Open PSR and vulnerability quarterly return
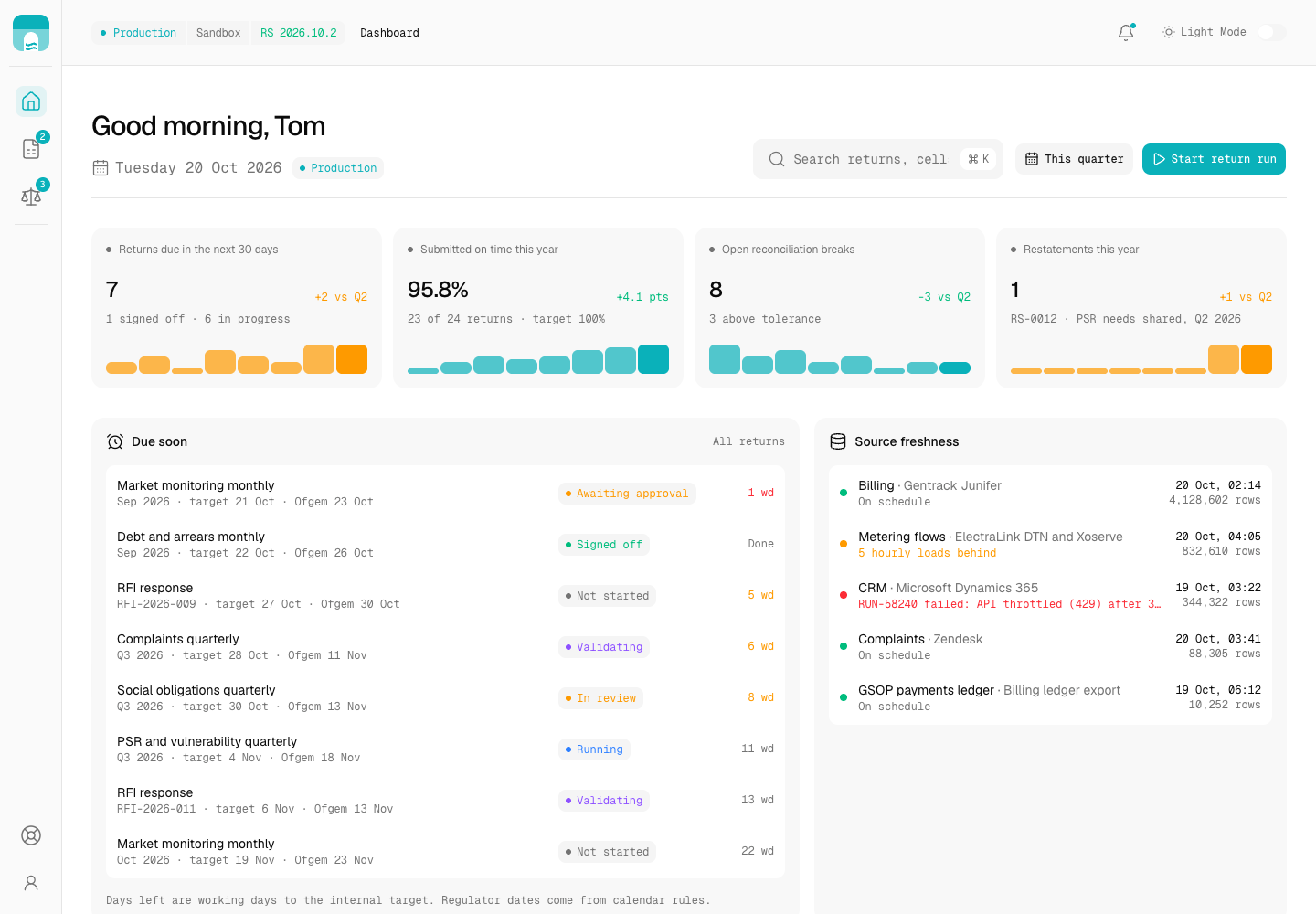1316x914 pixels. [x=445, y=749]
